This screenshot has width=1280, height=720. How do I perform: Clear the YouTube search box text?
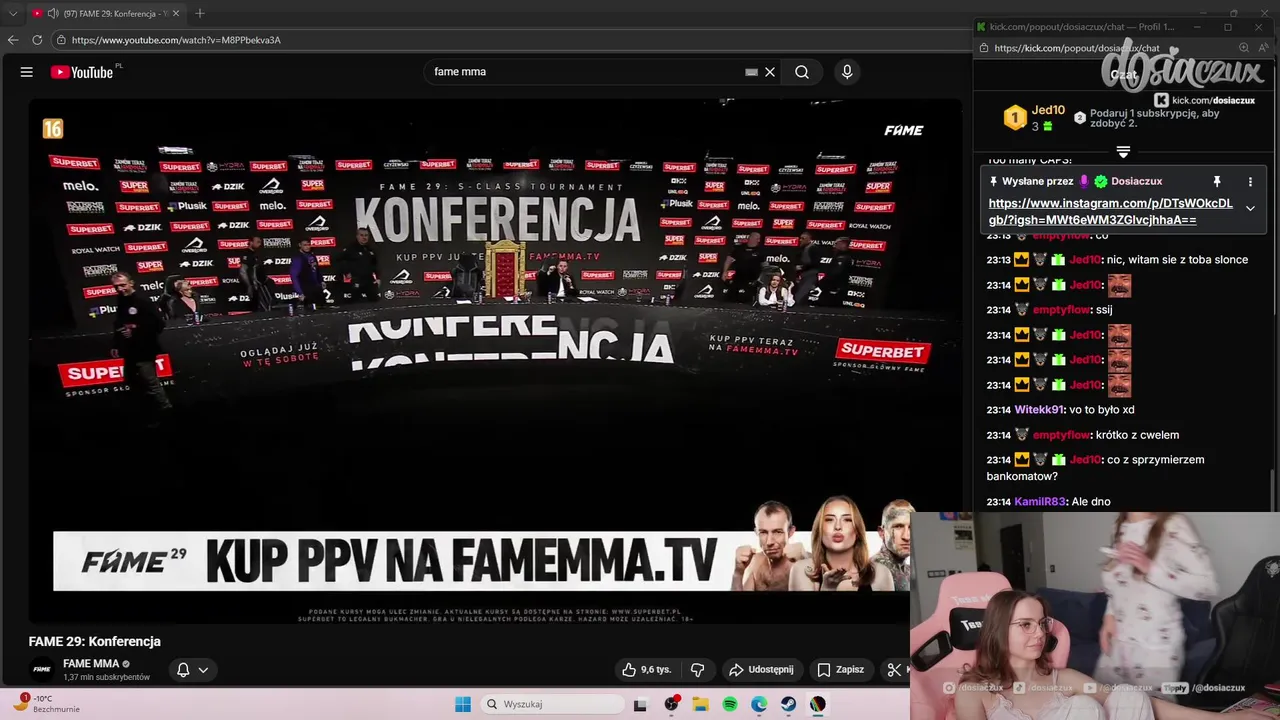[x=770, y=72]
